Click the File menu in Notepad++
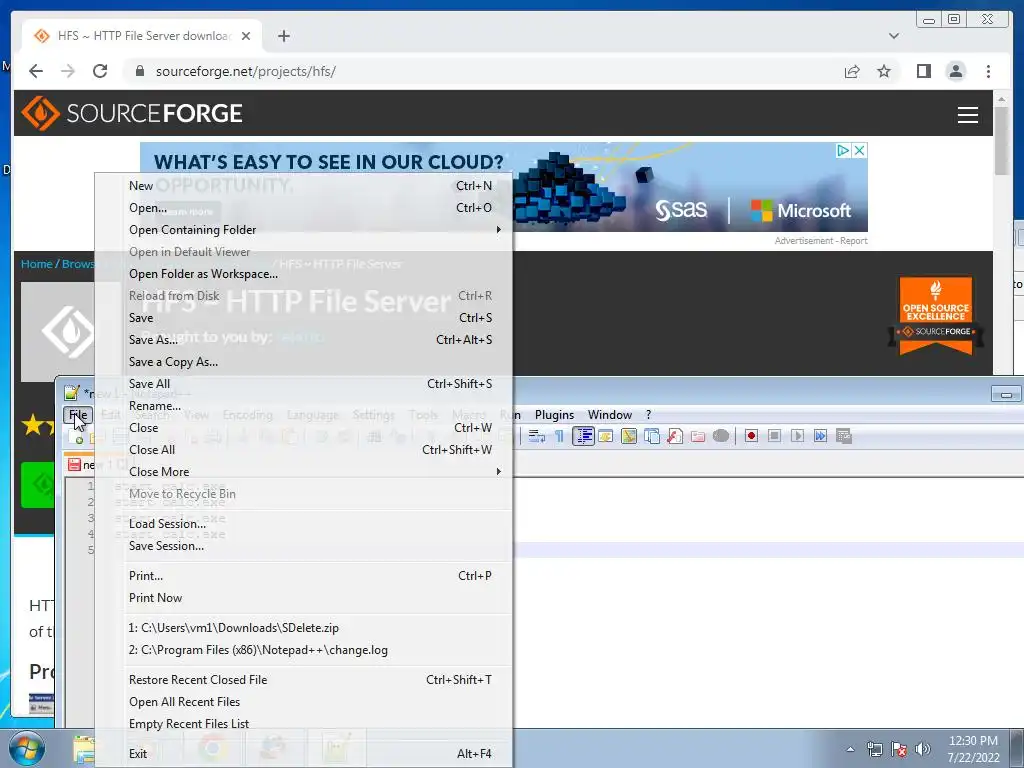This screenshot has height=768, width=1024. click(78, 415)
